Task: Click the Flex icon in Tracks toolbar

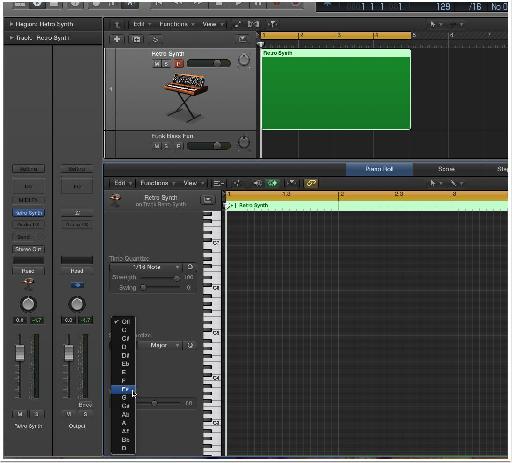Action: click(x=253, y=24)
